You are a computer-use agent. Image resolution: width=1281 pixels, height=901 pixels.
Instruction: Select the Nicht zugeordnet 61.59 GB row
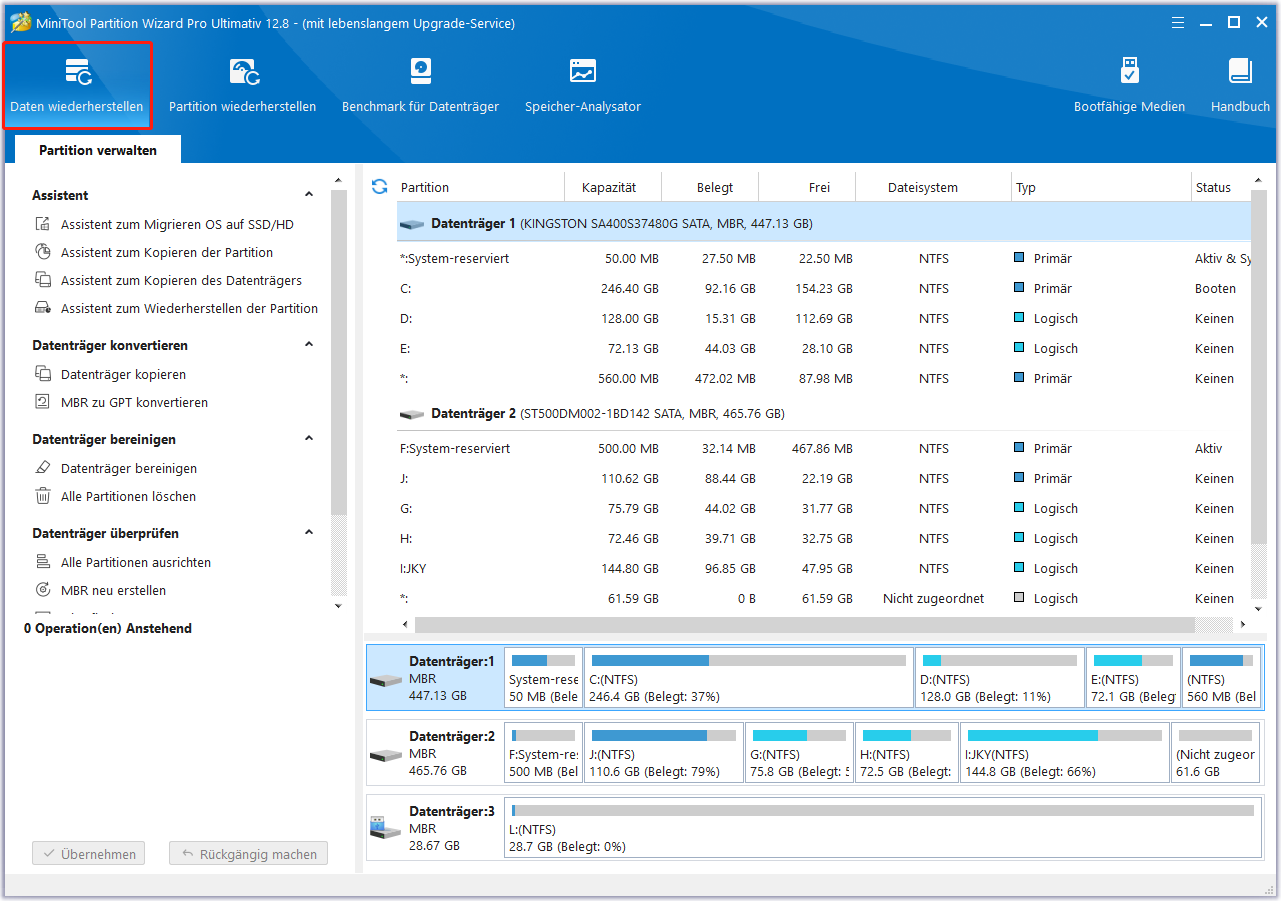(x=824, y=598)
